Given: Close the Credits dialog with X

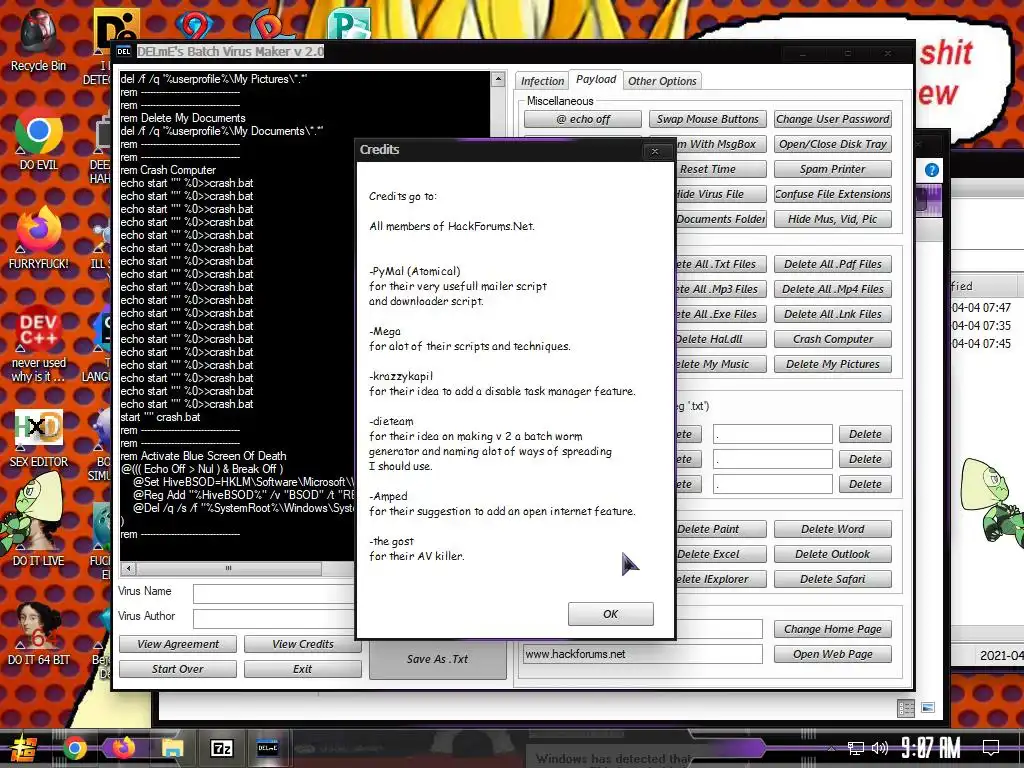Looking at the screenshot, I should coord(655,152).
